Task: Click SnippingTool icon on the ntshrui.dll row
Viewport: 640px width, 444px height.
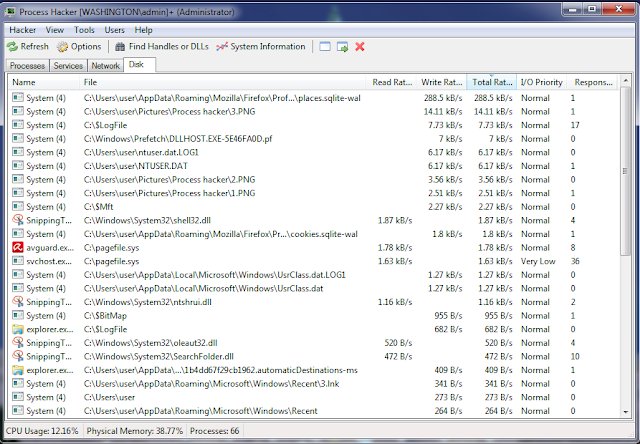Action: 18,301
